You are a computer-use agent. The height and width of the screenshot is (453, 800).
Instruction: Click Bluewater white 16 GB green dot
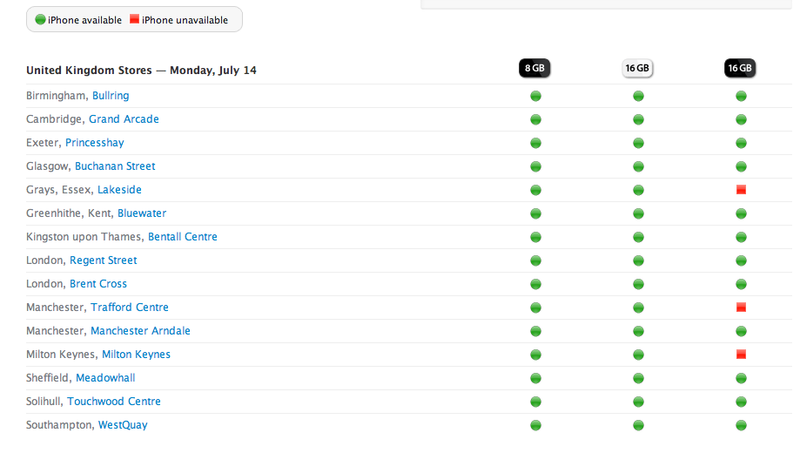pyautogui.click(x=638, y=213)
